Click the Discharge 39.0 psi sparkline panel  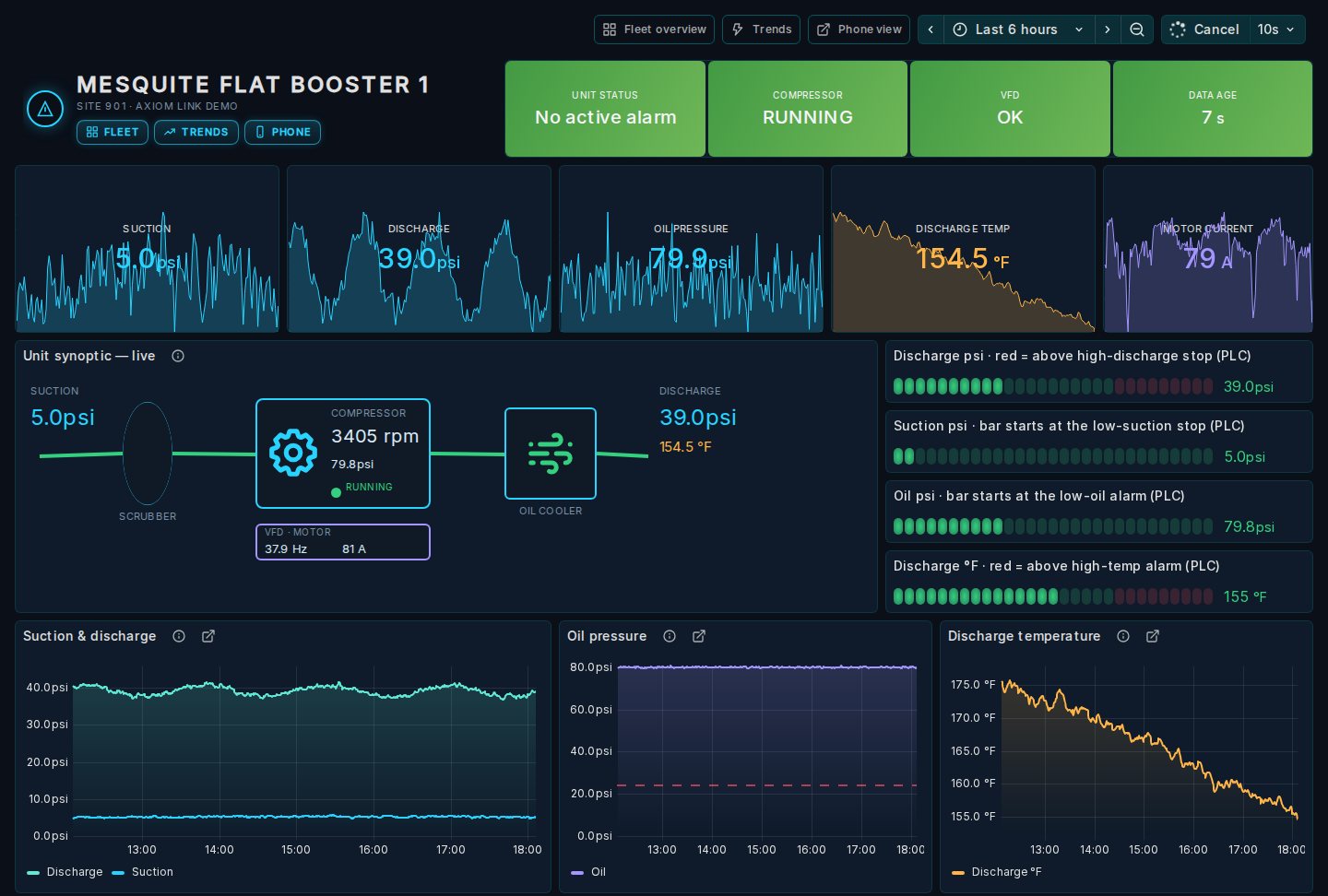pos(420,249)
